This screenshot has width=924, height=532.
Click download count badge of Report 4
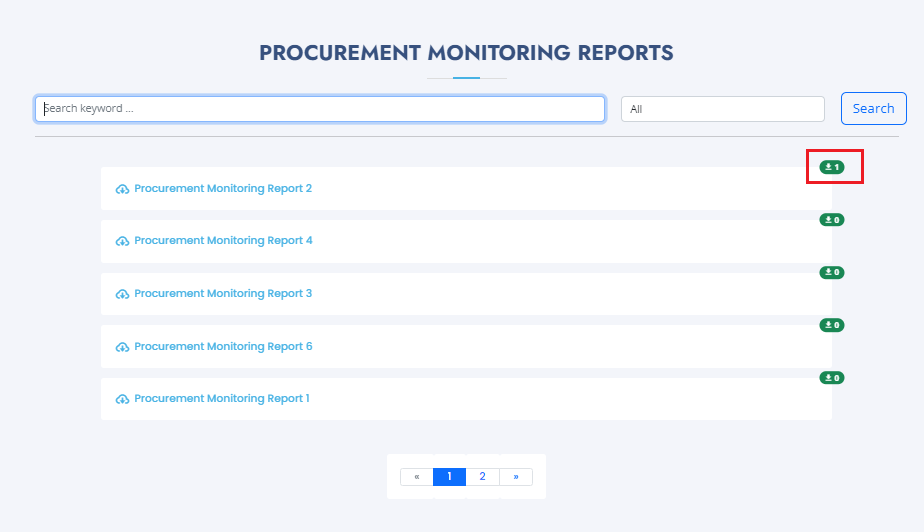(x=831, y=220)
